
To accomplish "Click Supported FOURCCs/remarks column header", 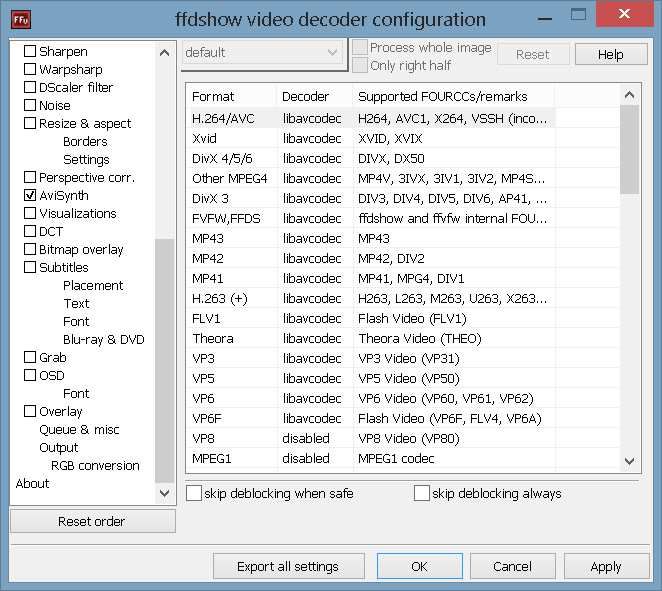I will [454, 96].
